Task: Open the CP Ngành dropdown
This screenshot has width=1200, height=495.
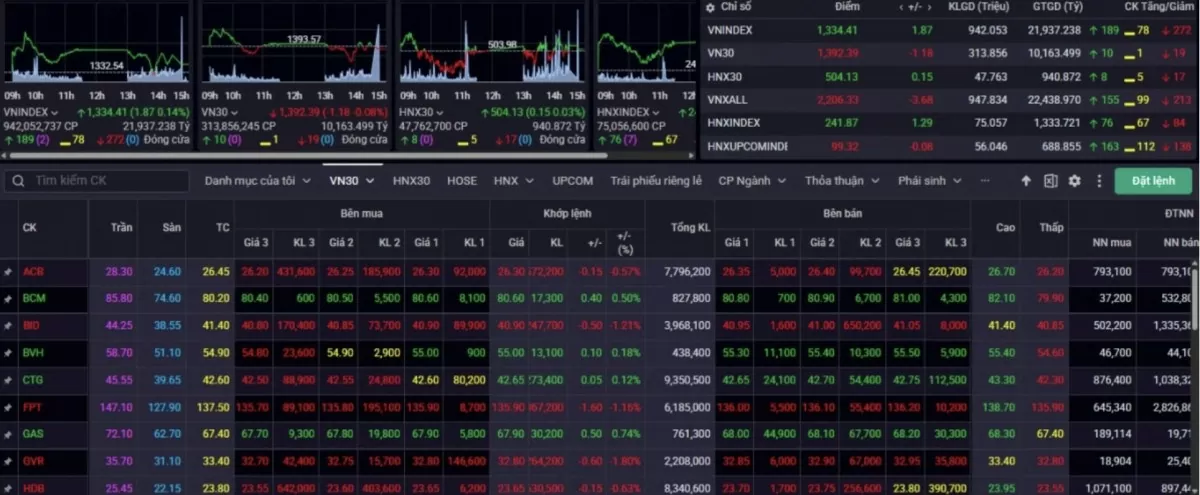Action: tap(752, 181)
